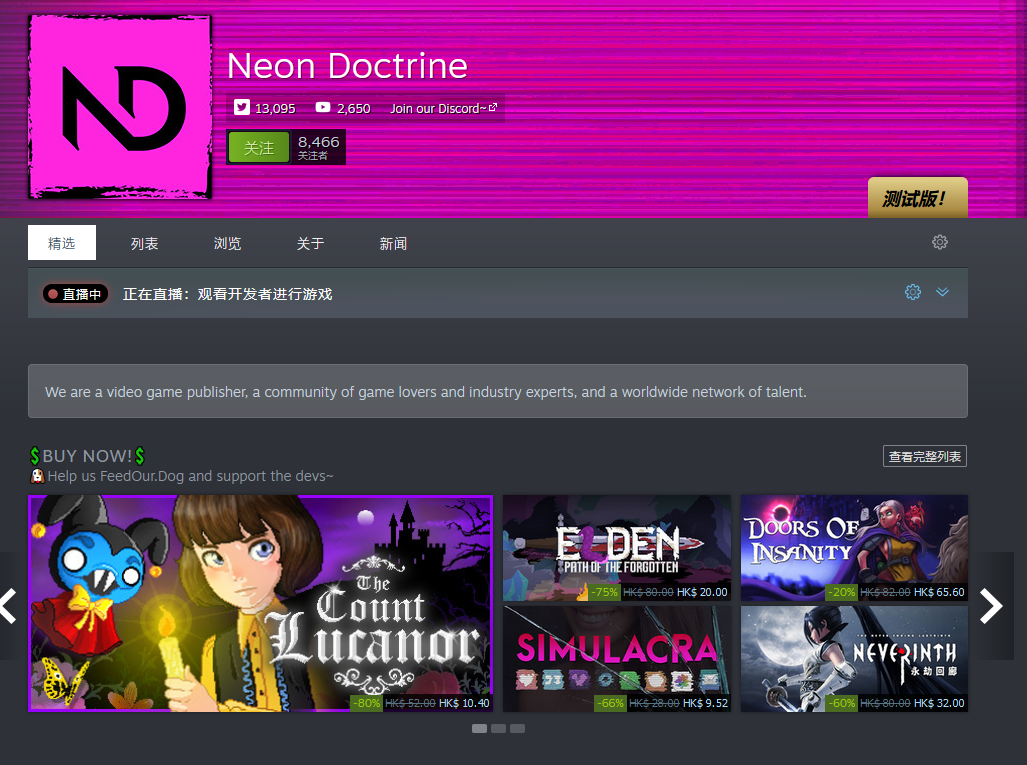Click the Neon Doctrine title text
The image size is (1027, 765).
pyautogui.click(x=347, y=65)
